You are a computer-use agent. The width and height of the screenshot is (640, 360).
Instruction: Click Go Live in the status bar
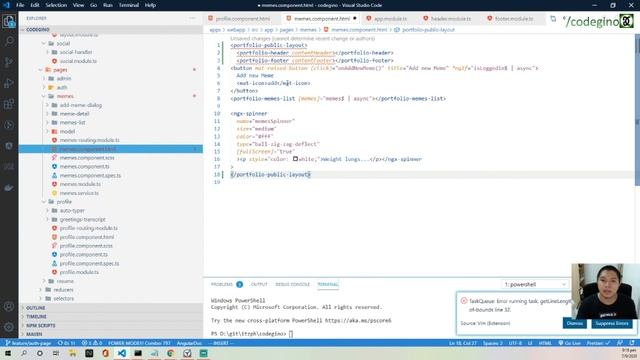pyautogui.click(x=569, y=343)
